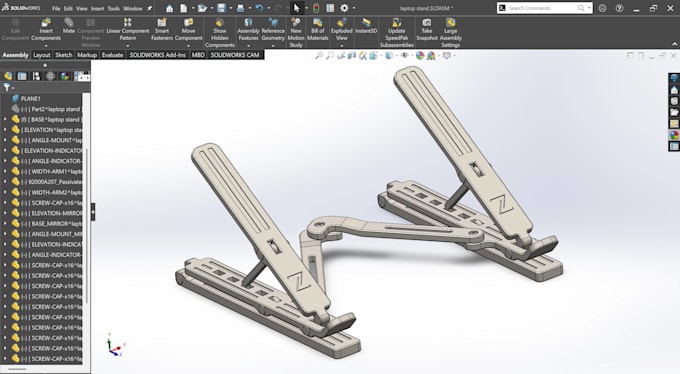Collapse the ribbon with the chevron arrow
The height and width of the screenshot is (374, 680).
tap(674, 44)
